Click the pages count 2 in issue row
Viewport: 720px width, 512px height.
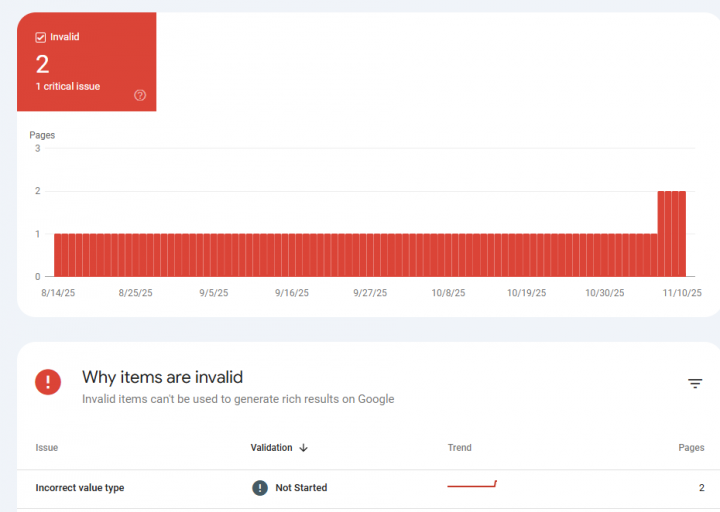[701, 488]
